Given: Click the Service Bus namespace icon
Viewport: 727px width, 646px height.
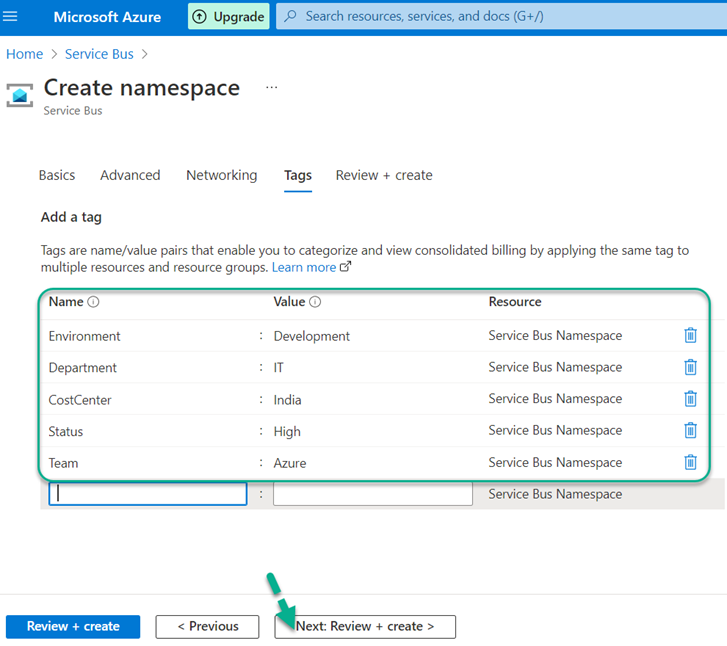Looking at the screenshot, I should (19, 95).
